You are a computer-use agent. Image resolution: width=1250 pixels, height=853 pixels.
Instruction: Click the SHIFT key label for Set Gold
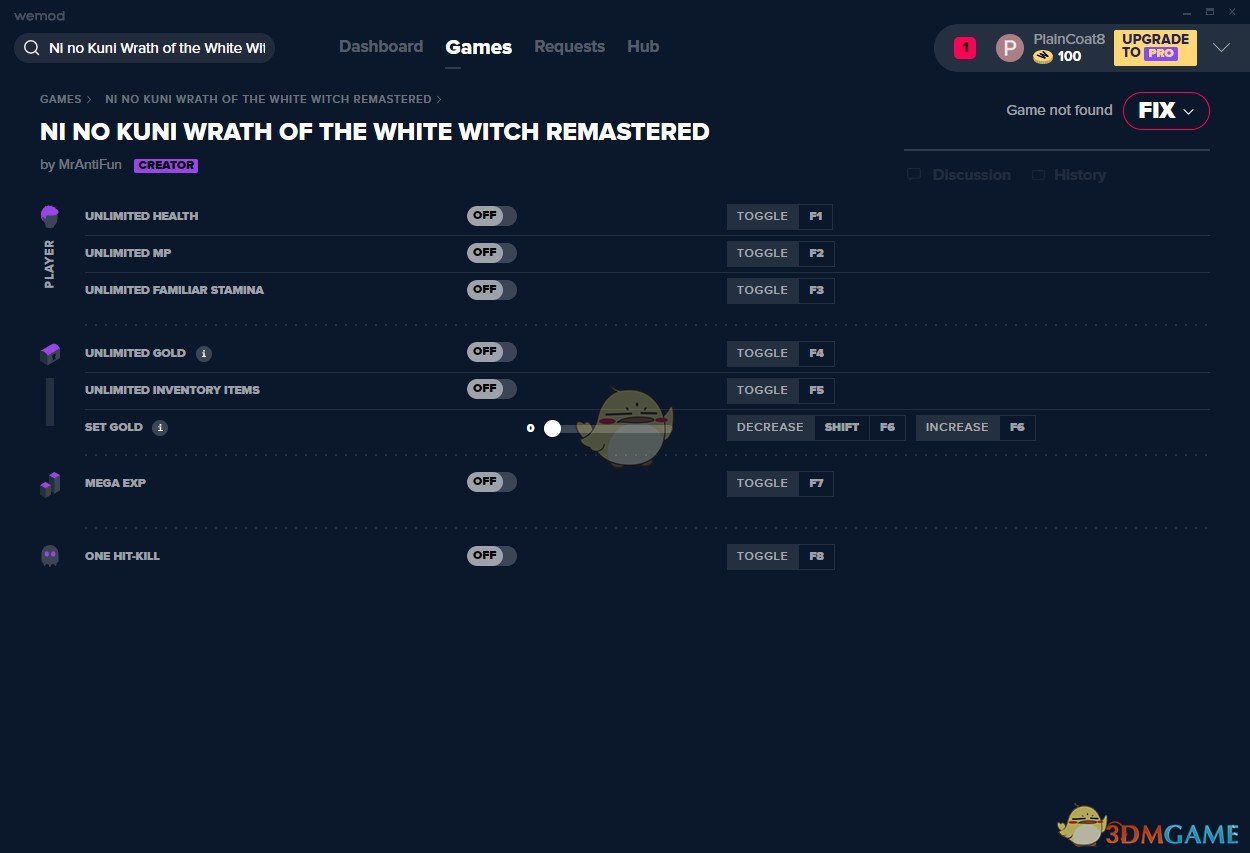point(842,428)
